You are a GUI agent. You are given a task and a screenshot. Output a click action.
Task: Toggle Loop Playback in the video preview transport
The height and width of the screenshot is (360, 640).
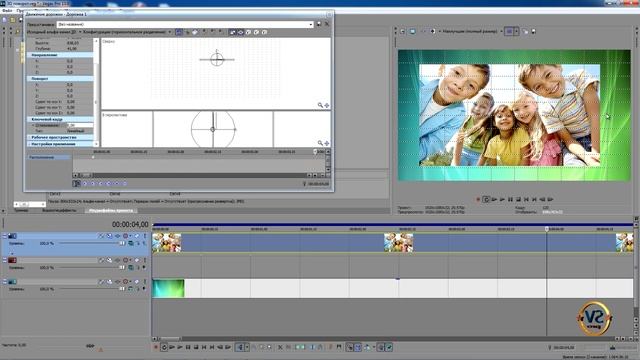486,200
